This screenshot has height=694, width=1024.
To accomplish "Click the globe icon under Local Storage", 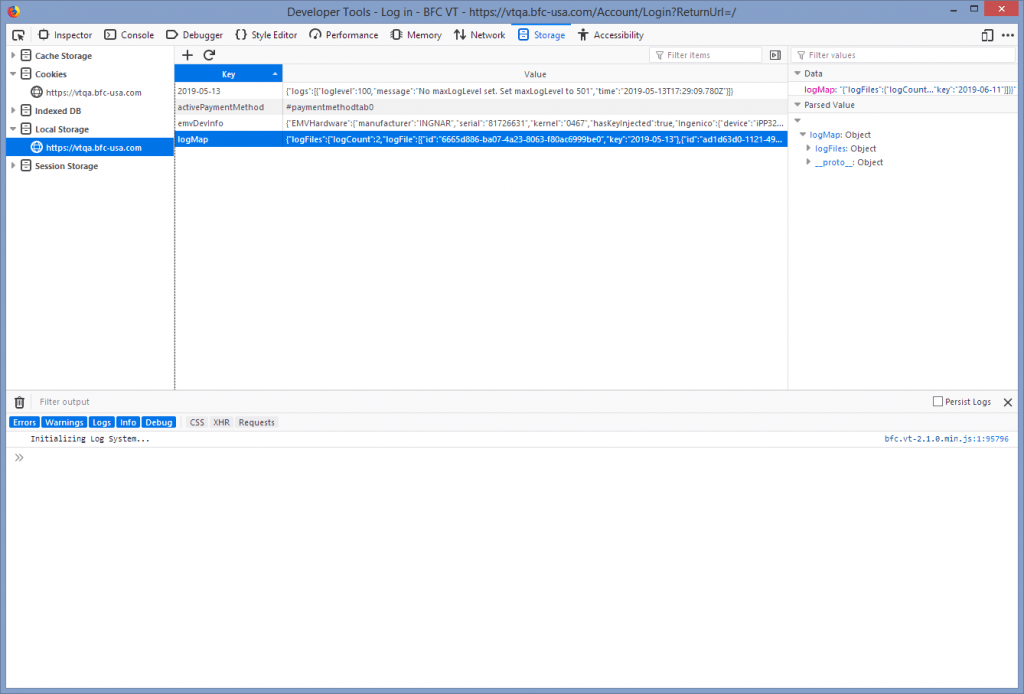I will click(x=37, y=147).
